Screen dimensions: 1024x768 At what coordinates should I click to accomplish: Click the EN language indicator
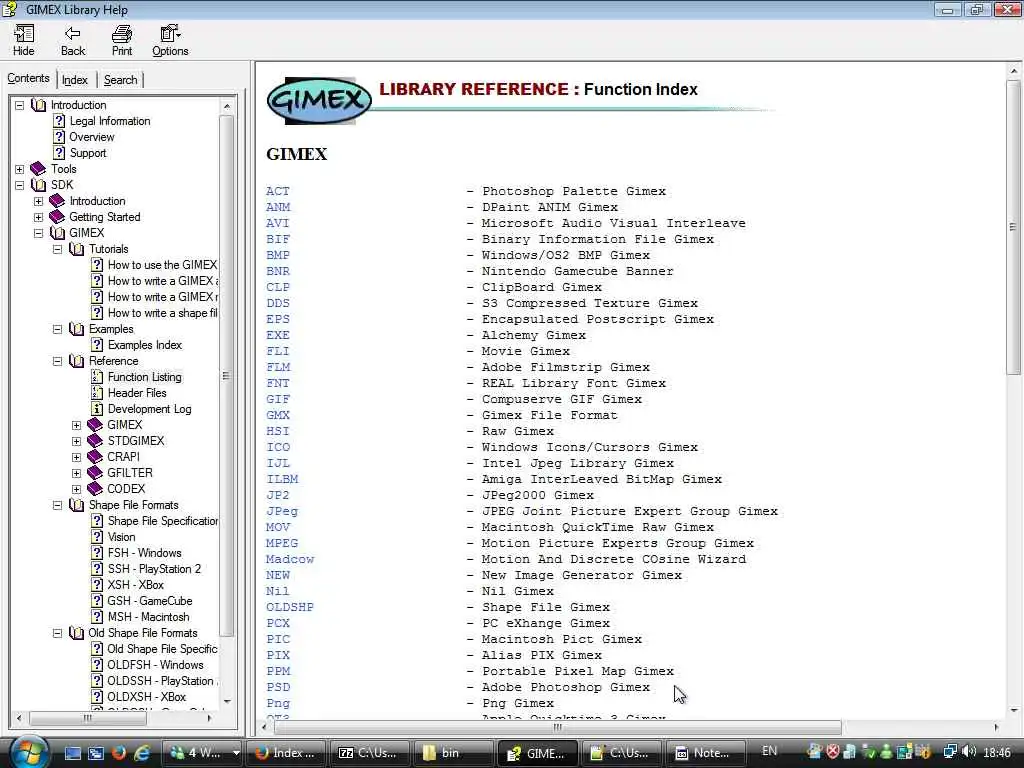(x=769, y=751)
